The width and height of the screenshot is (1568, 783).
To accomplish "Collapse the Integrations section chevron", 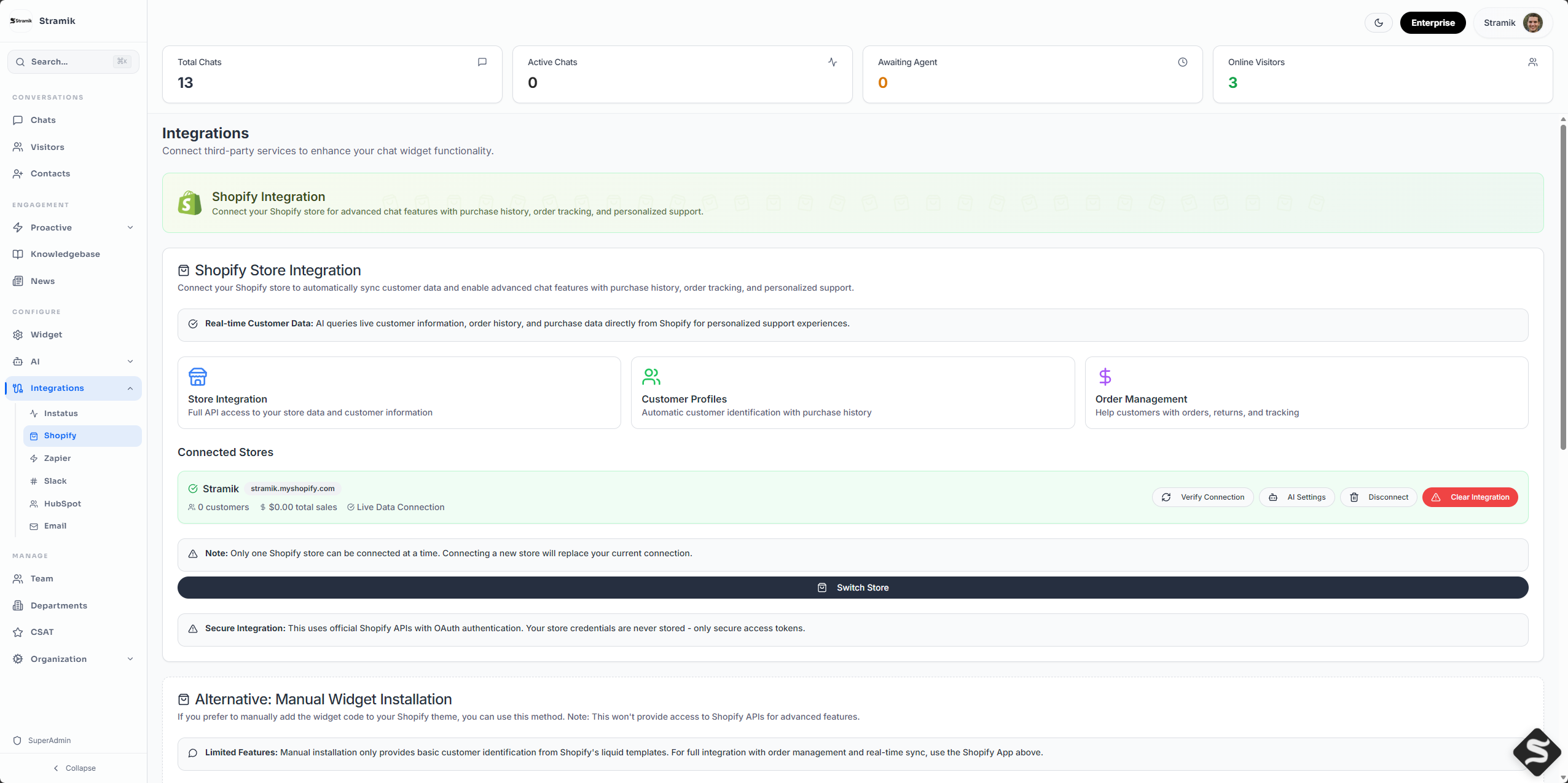I will 130,388.
